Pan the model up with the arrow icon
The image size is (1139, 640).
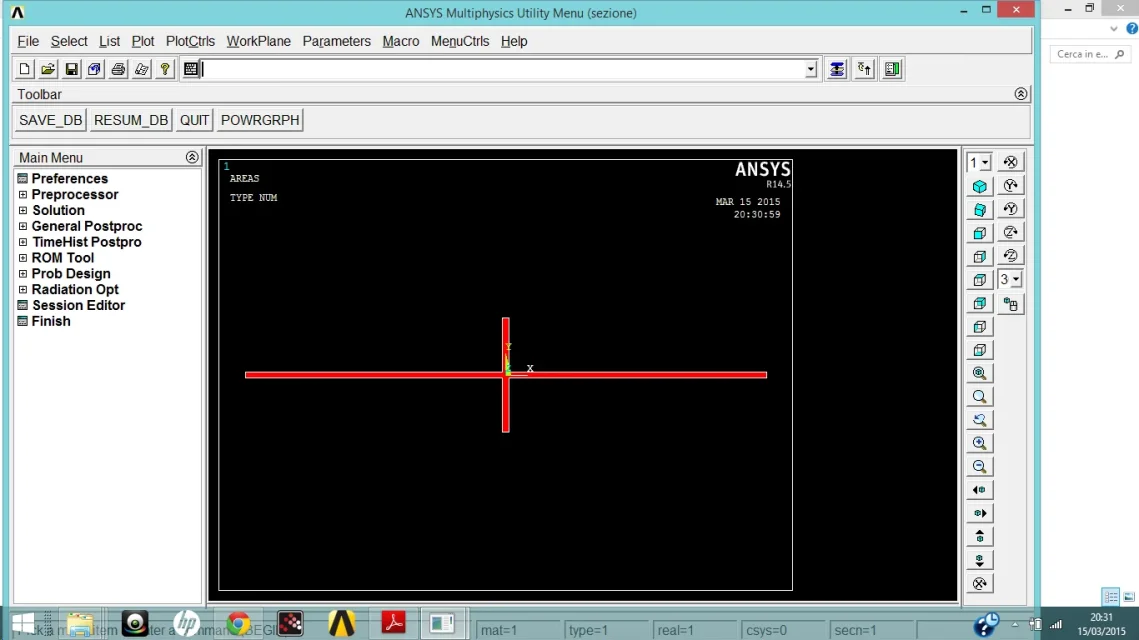tap(980, 537)
